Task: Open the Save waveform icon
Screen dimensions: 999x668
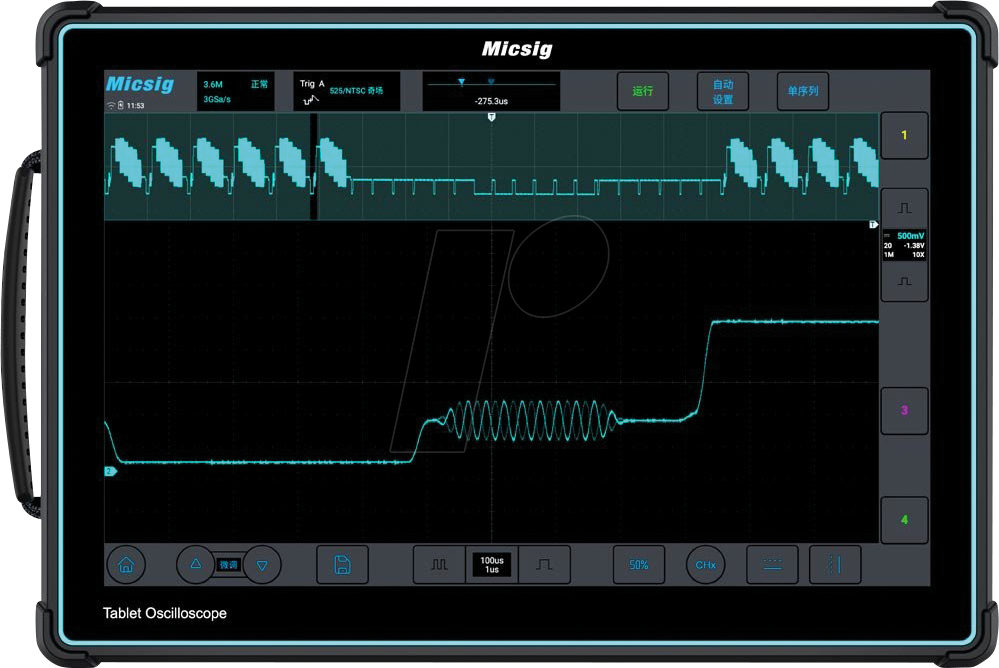Action: pos(341,564)
